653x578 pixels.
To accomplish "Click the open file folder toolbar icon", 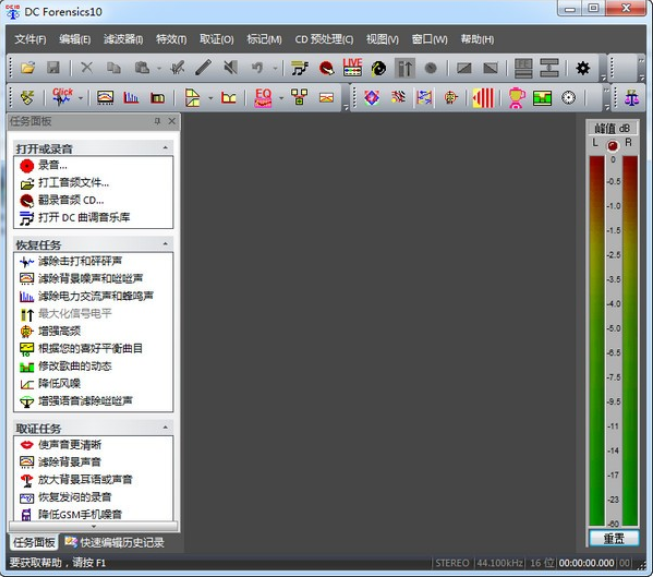I will (x=28, y=68).
